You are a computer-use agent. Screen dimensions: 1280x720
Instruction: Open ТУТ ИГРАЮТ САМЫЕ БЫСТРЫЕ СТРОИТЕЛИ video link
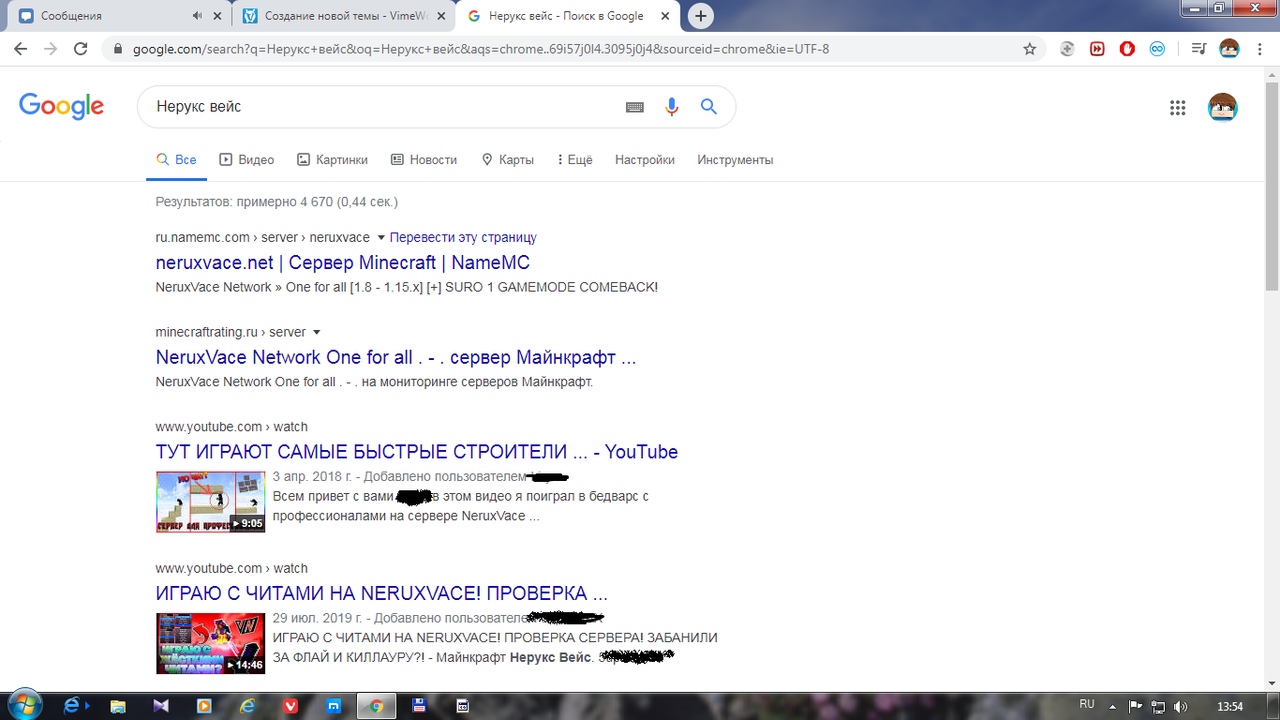(x=417, y=452)
